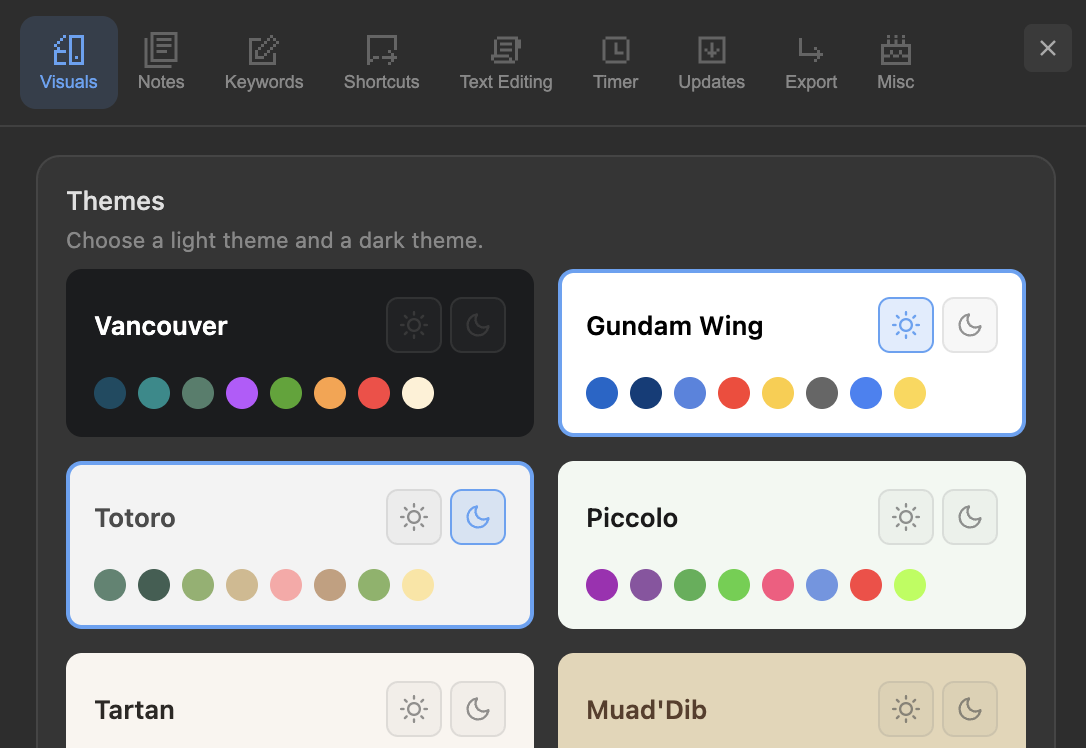The image size is (1086, 748).
Task: Click the purple swatch in Vancouver theme
Action: 242,393
